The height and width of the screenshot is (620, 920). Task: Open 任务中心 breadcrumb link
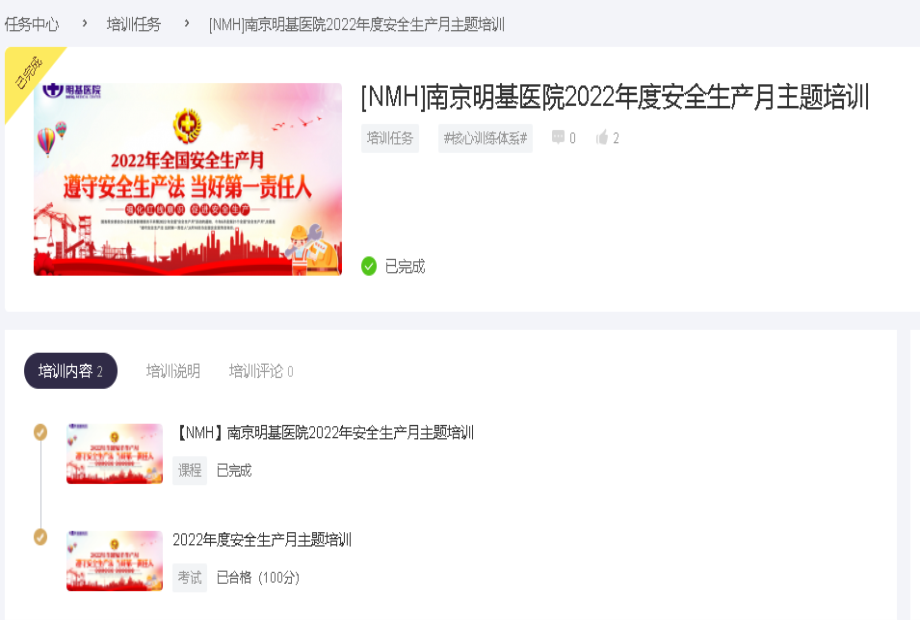pyautogui.click(x=32, y=24)
